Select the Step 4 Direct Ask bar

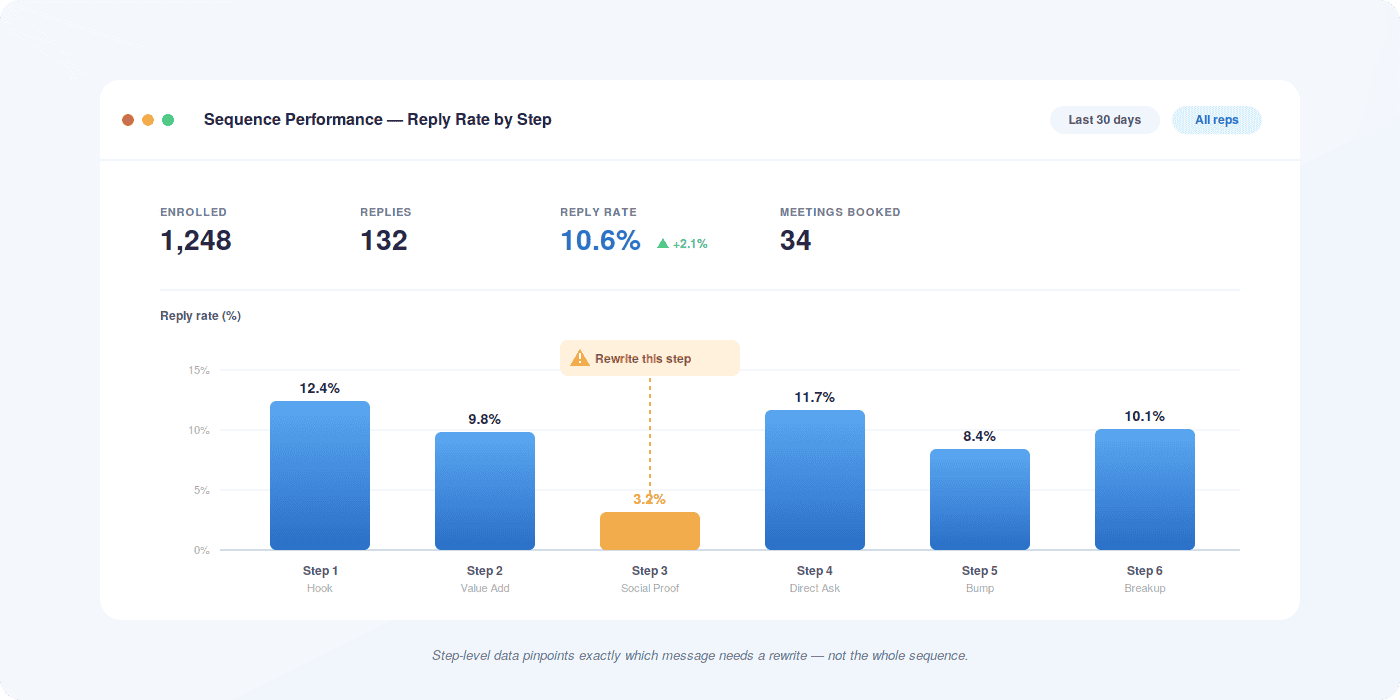(x=815, y=480)
